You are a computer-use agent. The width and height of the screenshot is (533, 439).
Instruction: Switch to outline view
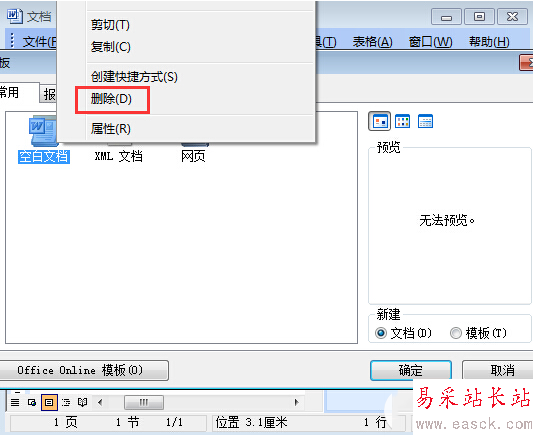(x=66, y=403)
